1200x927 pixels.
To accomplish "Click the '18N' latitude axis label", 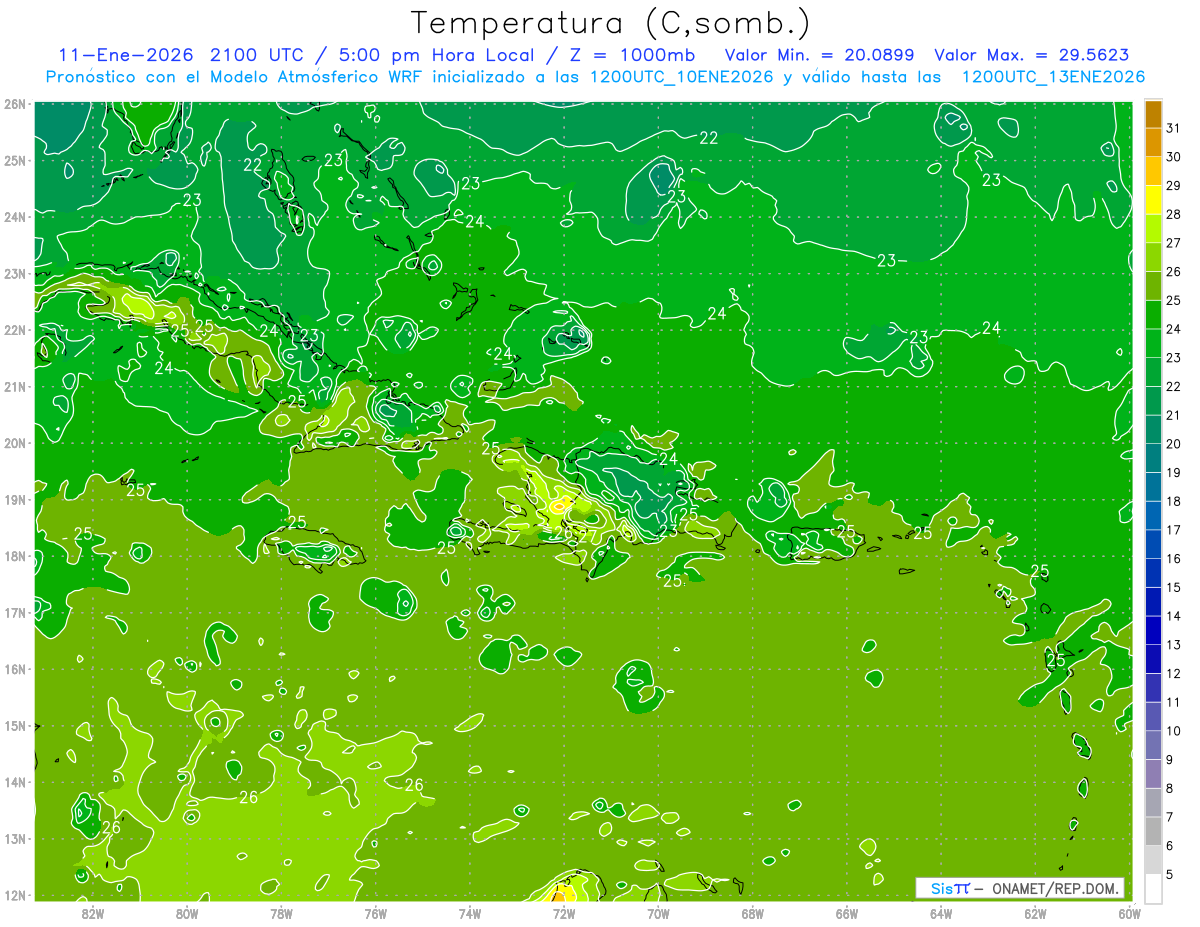I will click(15, 556).
